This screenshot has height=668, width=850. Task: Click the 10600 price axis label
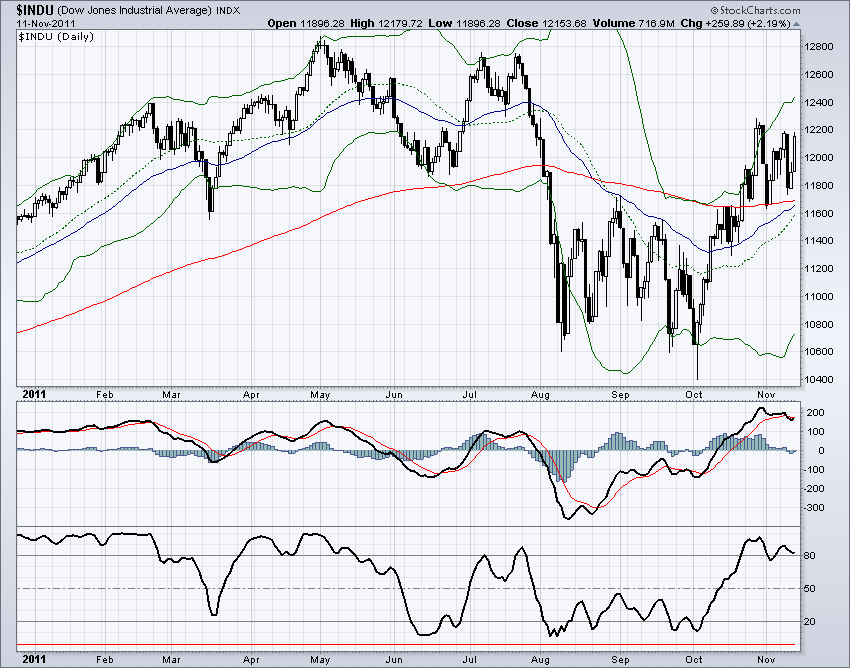click(818, 352)
